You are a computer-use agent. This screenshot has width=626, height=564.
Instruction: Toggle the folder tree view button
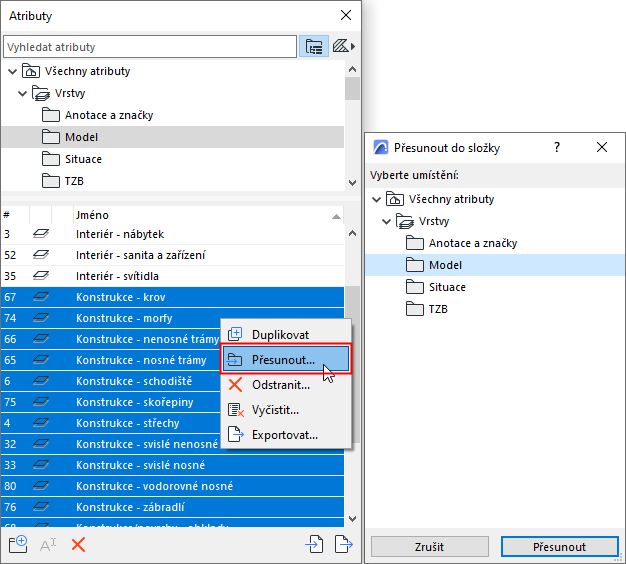pos(314,47)
